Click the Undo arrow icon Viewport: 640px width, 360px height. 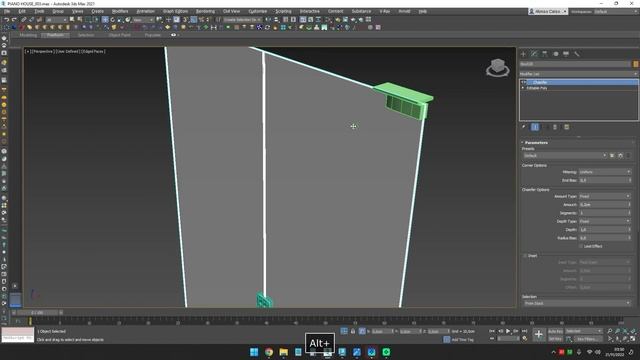pos(6,20)
